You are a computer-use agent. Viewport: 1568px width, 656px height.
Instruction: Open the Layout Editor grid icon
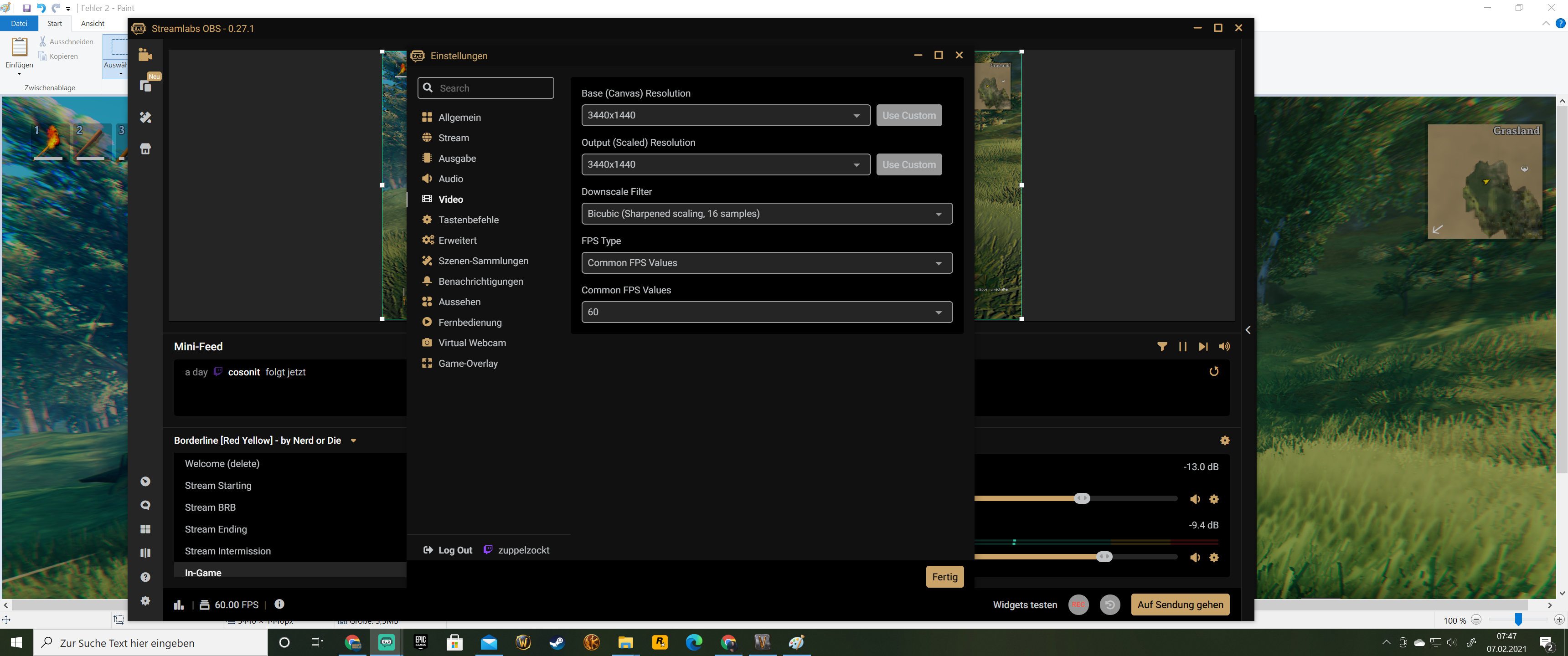pyautogui.click(x=145, y=529)
